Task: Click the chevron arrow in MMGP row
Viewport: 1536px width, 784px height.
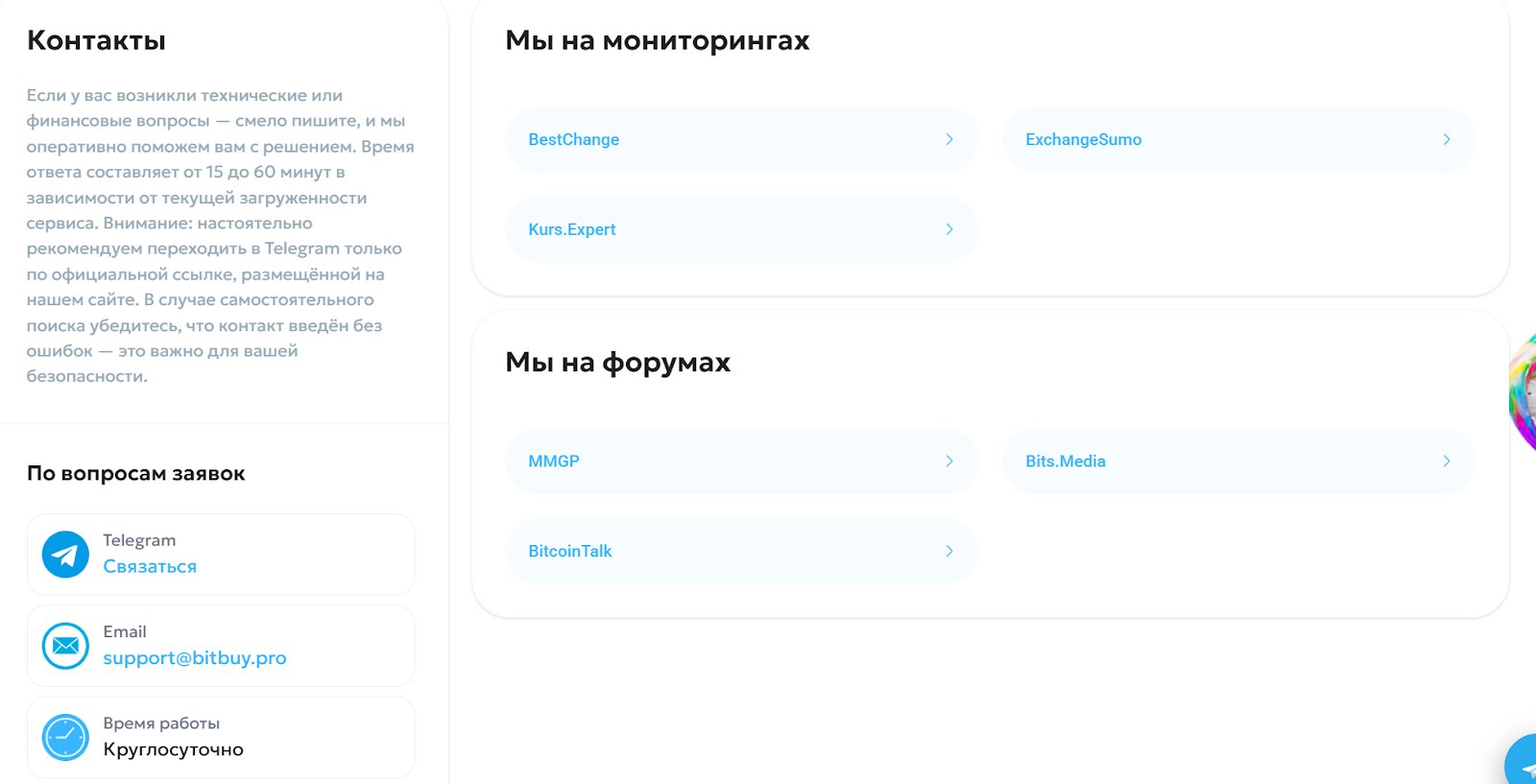Action: (x=949, y=461)
